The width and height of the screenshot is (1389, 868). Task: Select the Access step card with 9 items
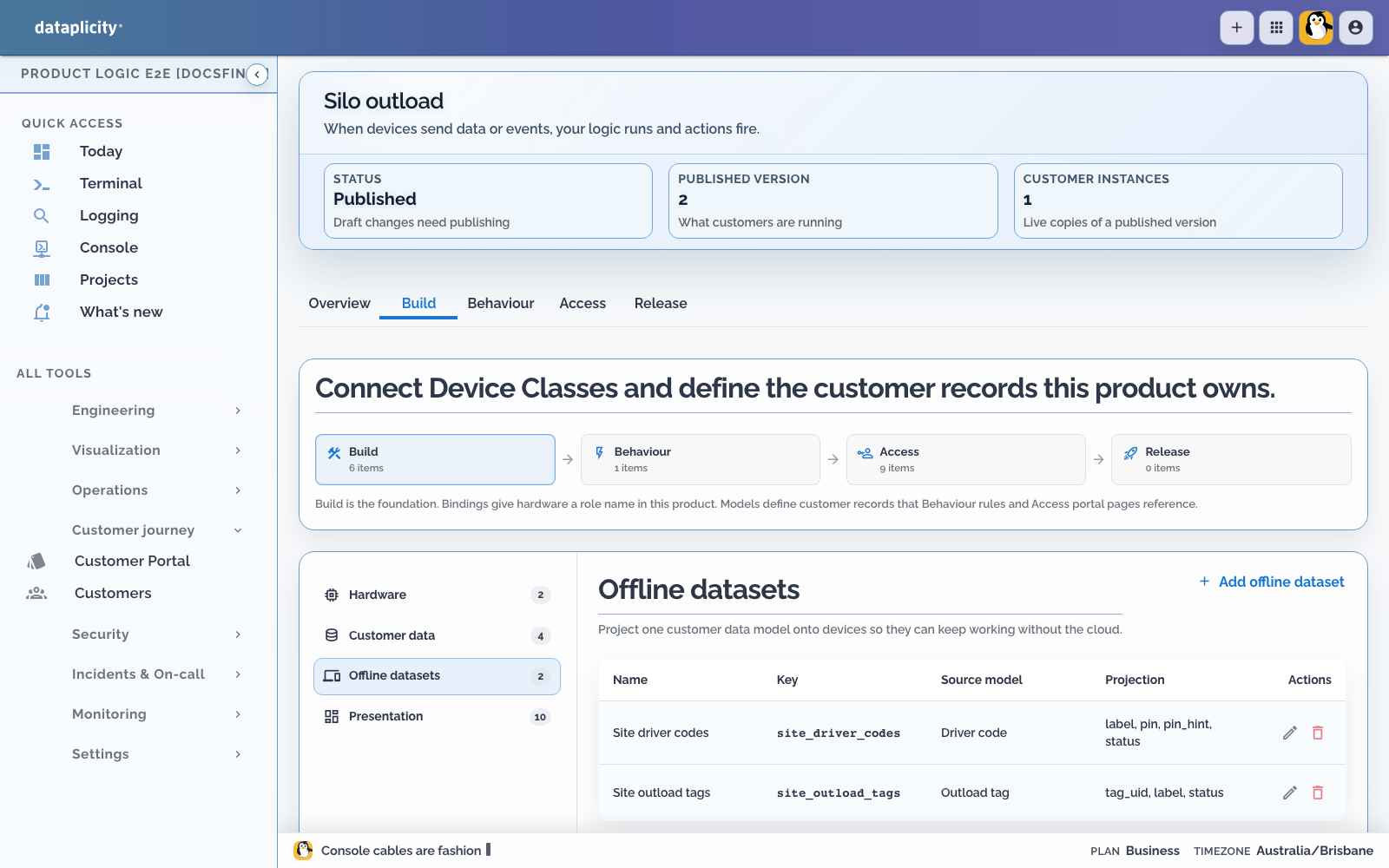[x=966, y=460]
